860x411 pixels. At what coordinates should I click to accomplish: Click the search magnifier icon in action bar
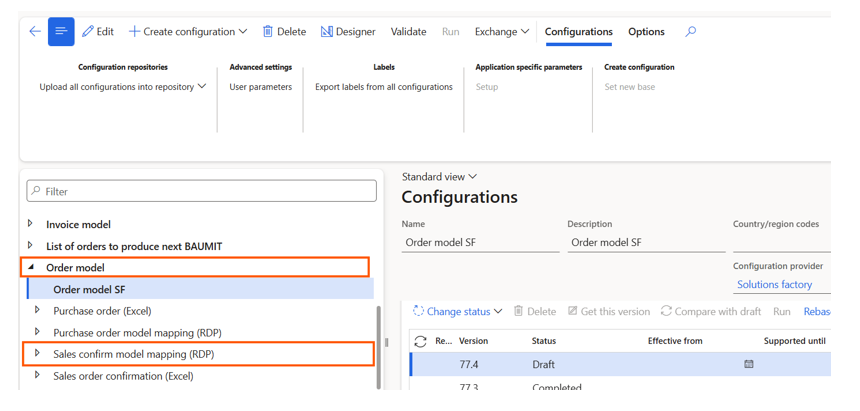[x=691, y=32]
